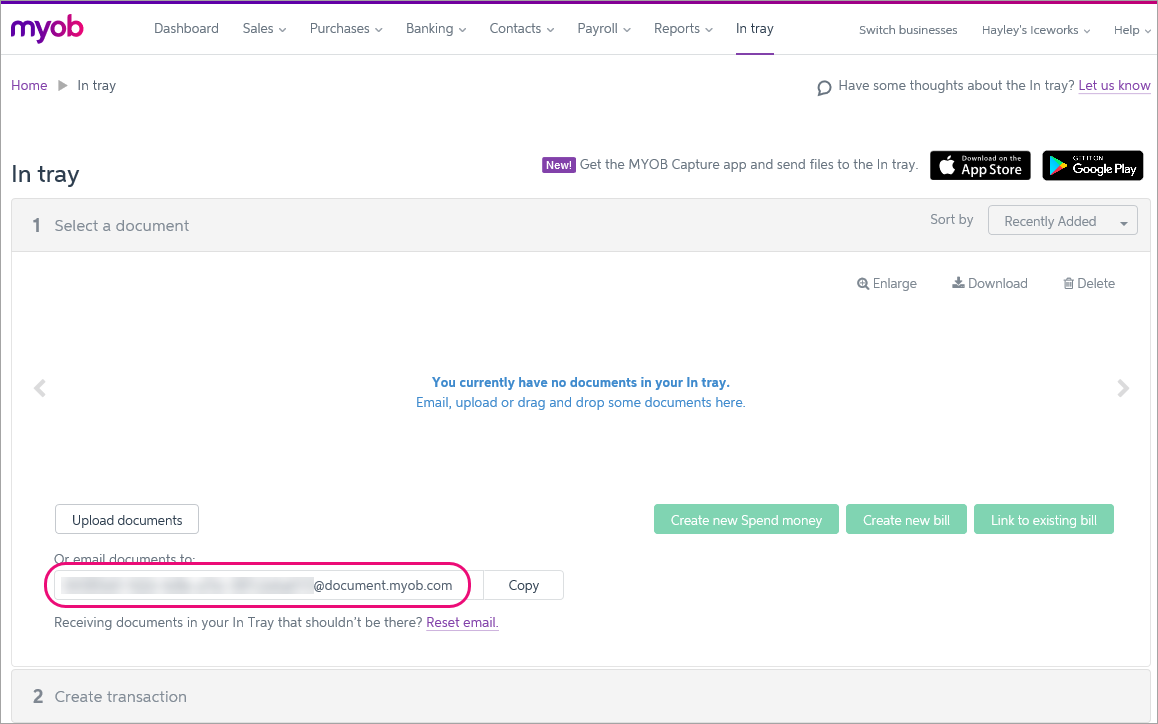Click Link to existing bill
1158x724 pixels.
tap(1044, 519)
